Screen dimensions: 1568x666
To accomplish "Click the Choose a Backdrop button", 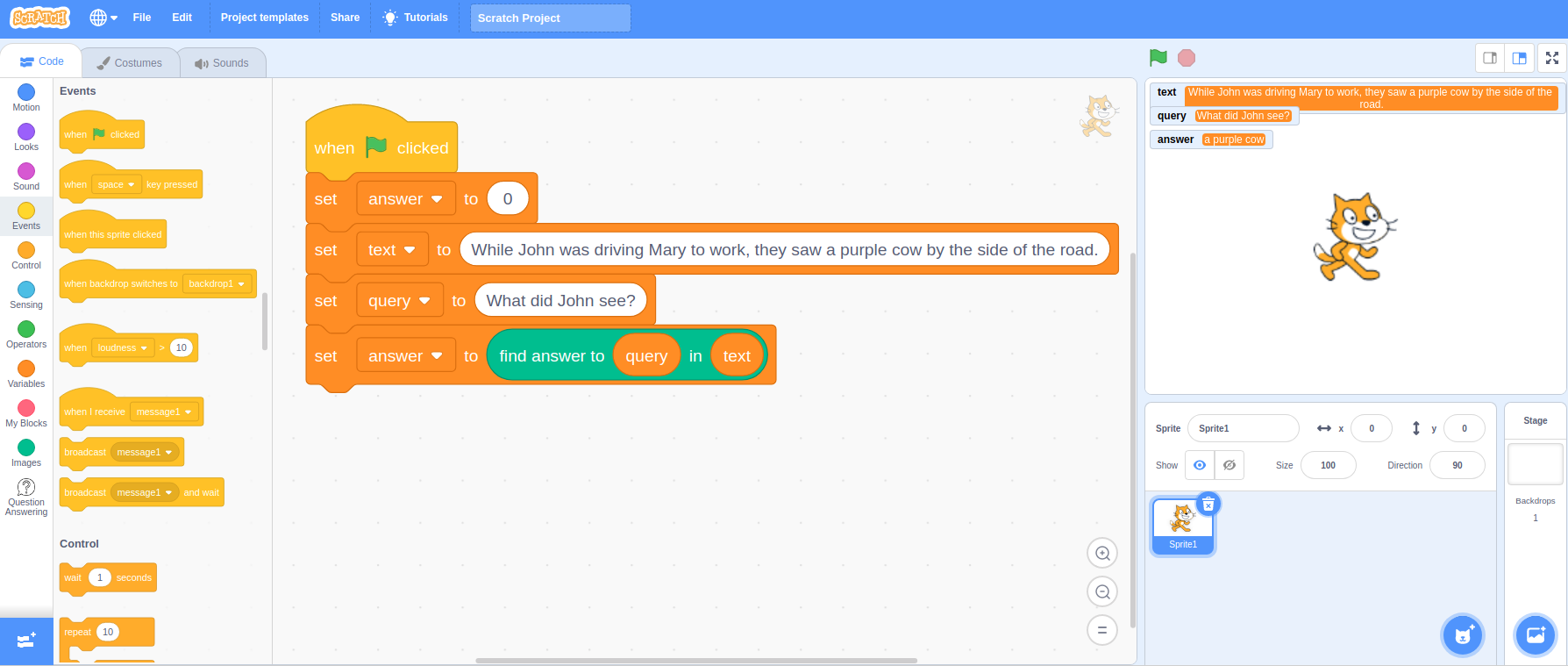I will pos(1536,635).
